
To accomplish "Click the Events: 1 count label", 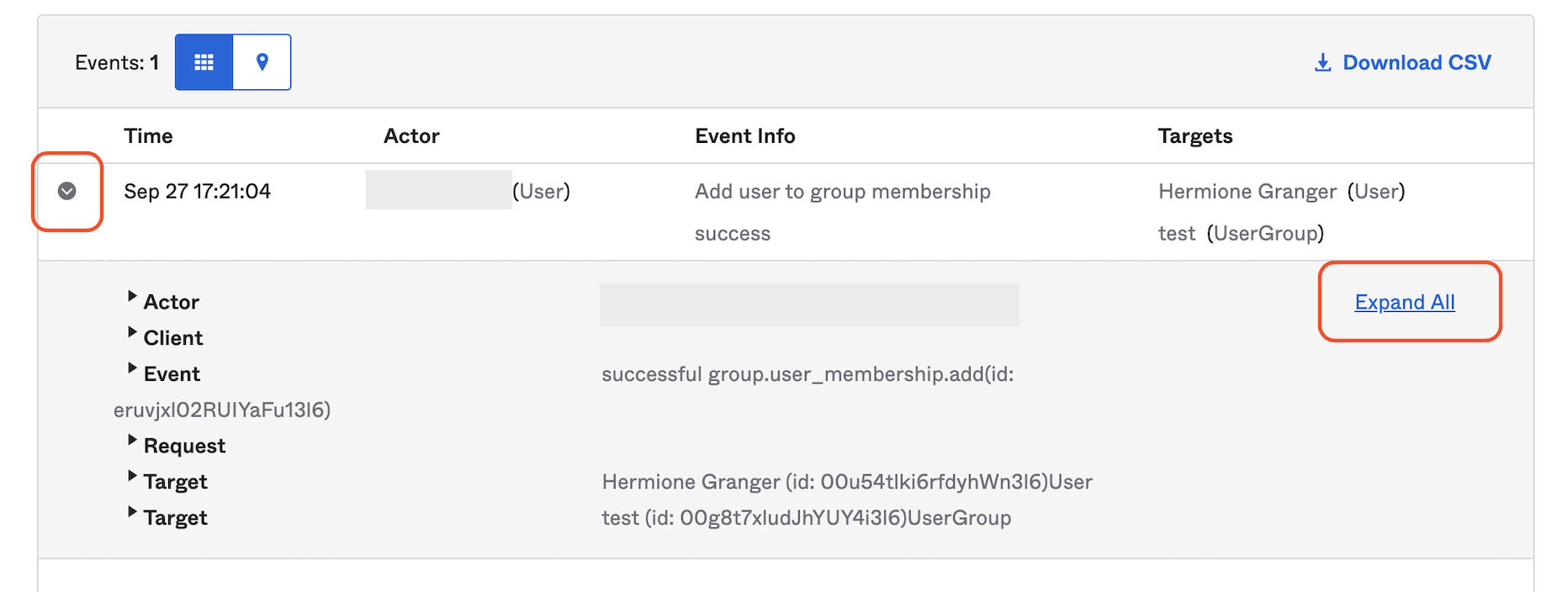I will tap(117, 63).
